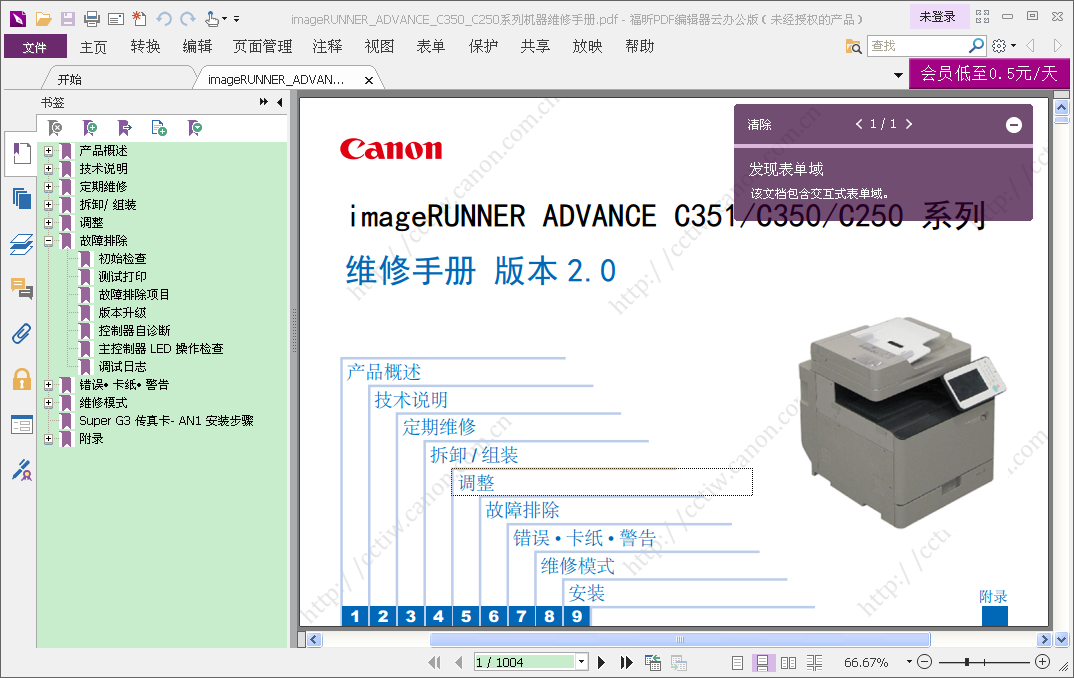
Task: Expand the 产品概述 bookmark
Action: pos(49,151)
